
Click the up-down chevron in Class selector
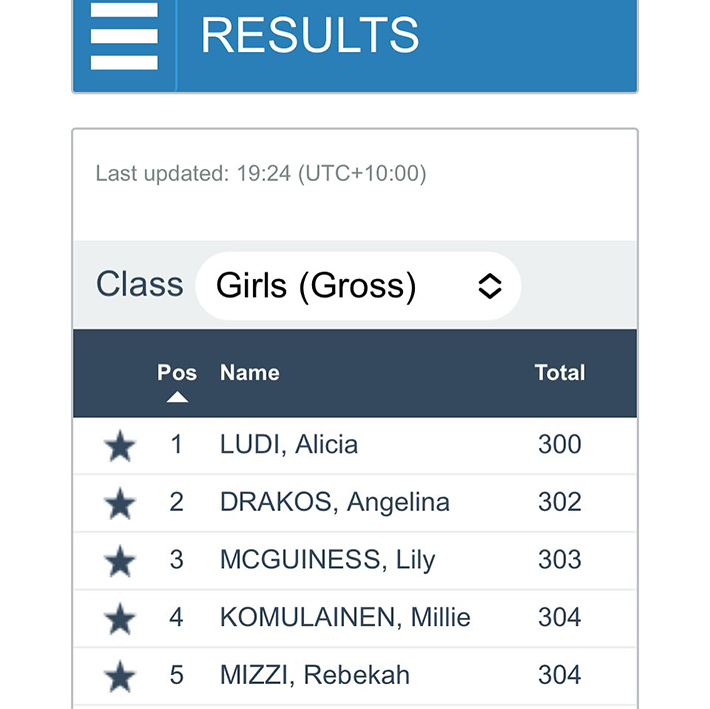[489, 286]
